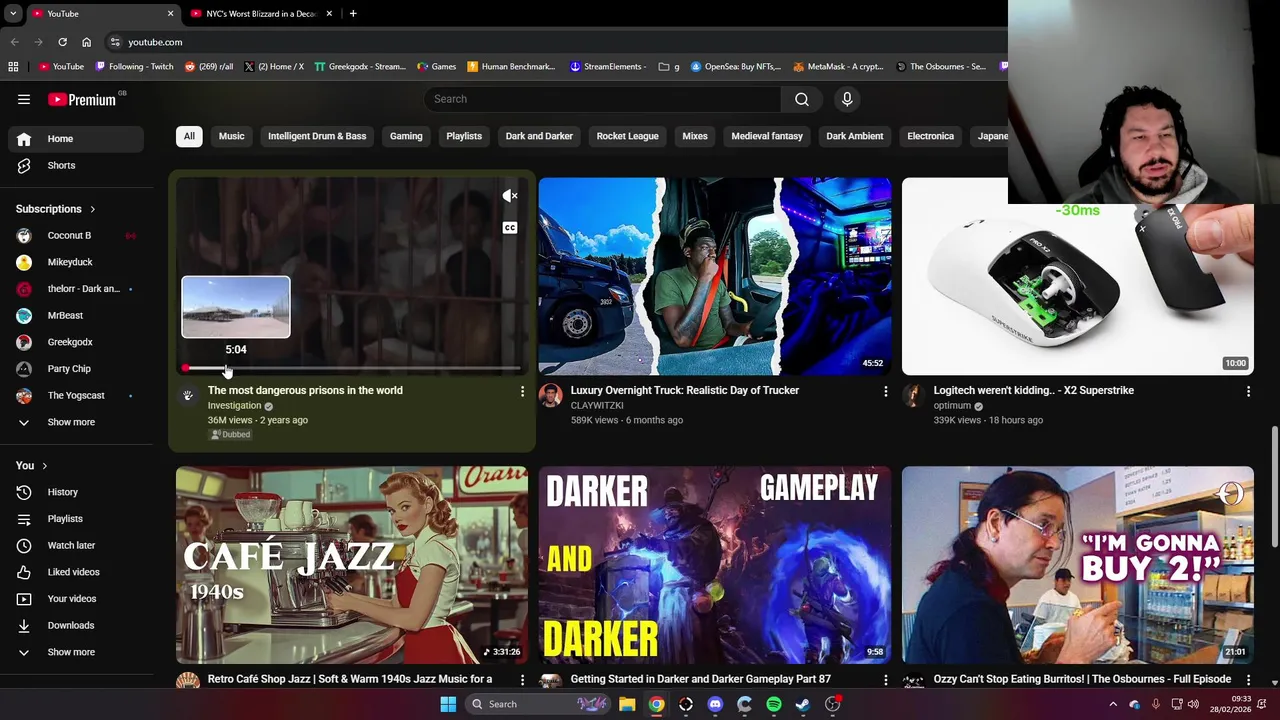Open Watch later in sidebar
Image resolution: width=1280 pixels, height=720 pixels.
pyautogui.click(x=76, y=545)
